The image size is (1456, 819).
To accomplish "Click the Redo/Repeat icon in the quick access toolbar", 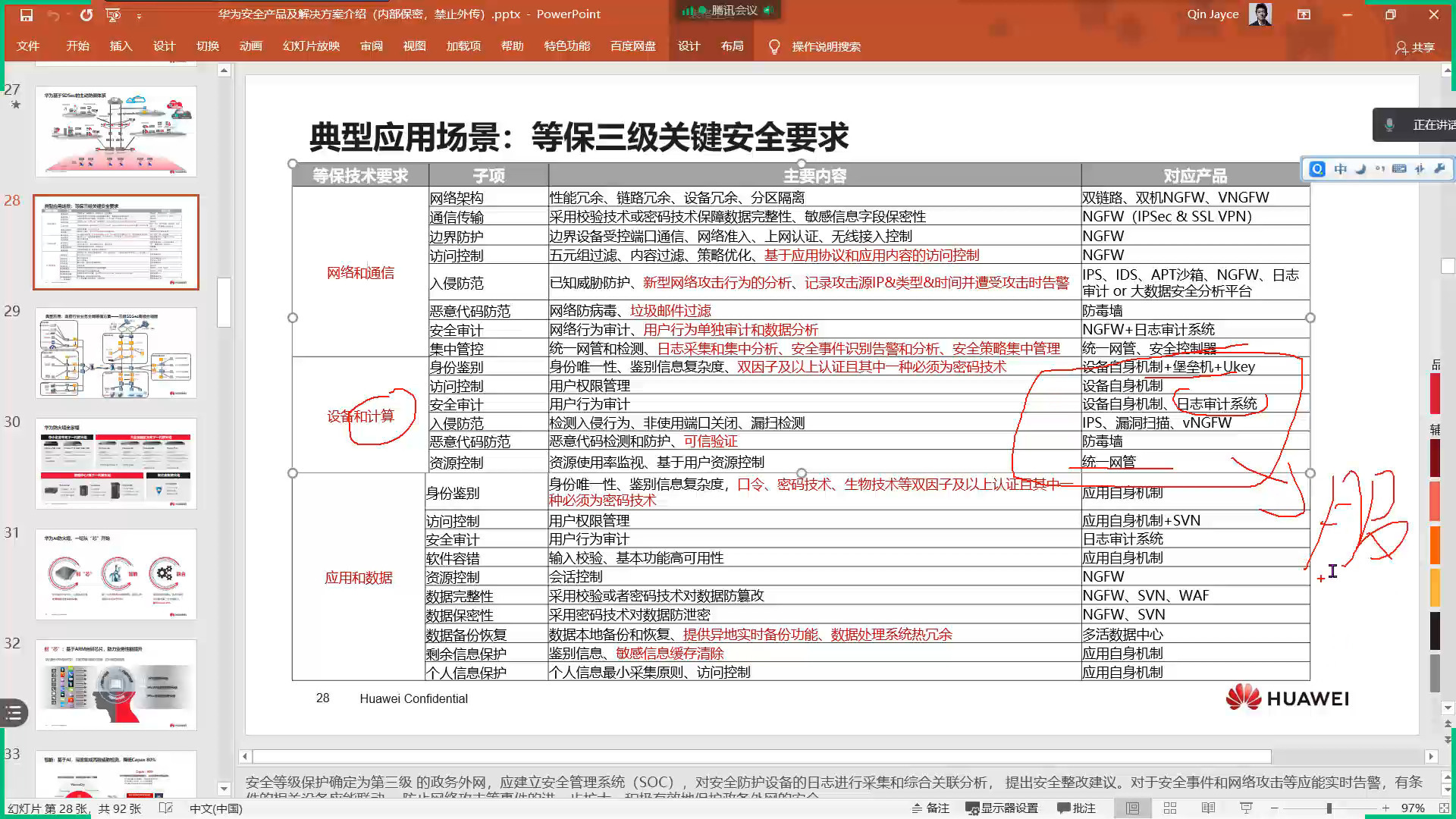I will click(x=86, y=14).
